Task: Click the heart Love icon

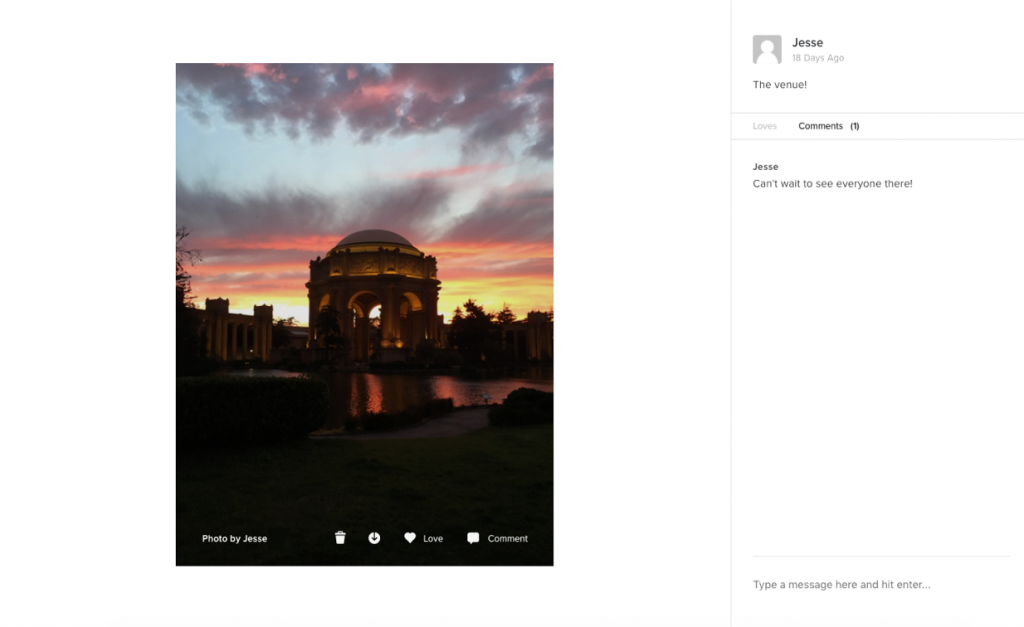Action: pyautogui.click(x=410, y=538)
